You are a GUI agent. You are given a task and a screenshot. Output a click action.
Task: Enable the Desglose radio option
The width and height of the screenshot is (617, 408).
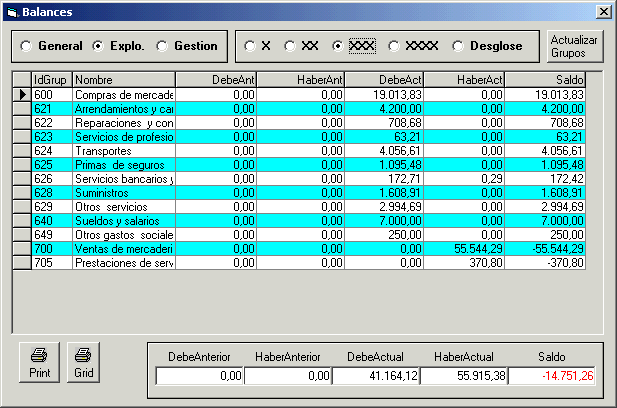pos(459,46)
